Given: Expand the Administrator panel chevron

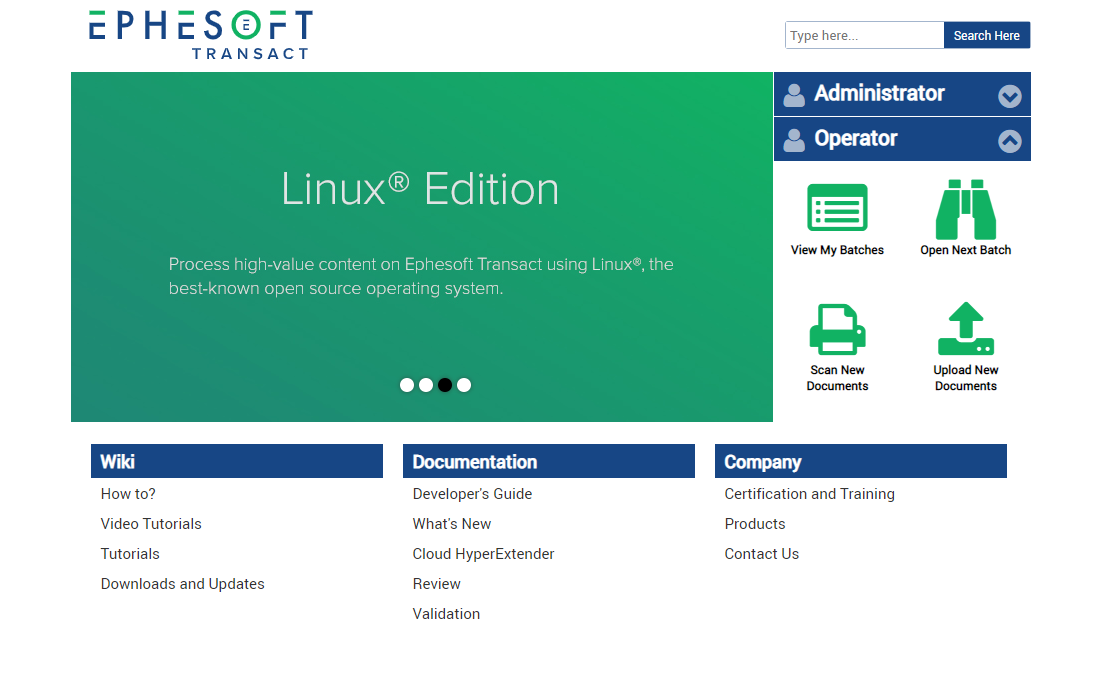Looking at the screenshot, I should [1009, 95].
